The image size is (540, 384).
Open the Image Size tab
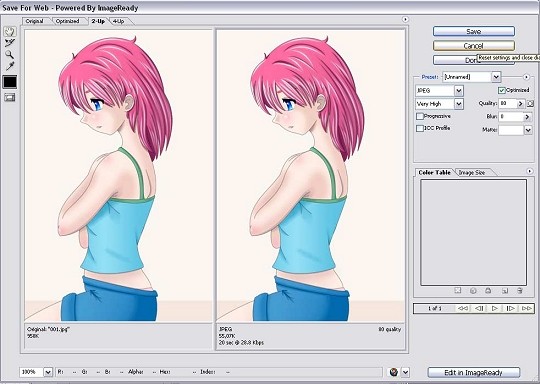tap(472, 173)
